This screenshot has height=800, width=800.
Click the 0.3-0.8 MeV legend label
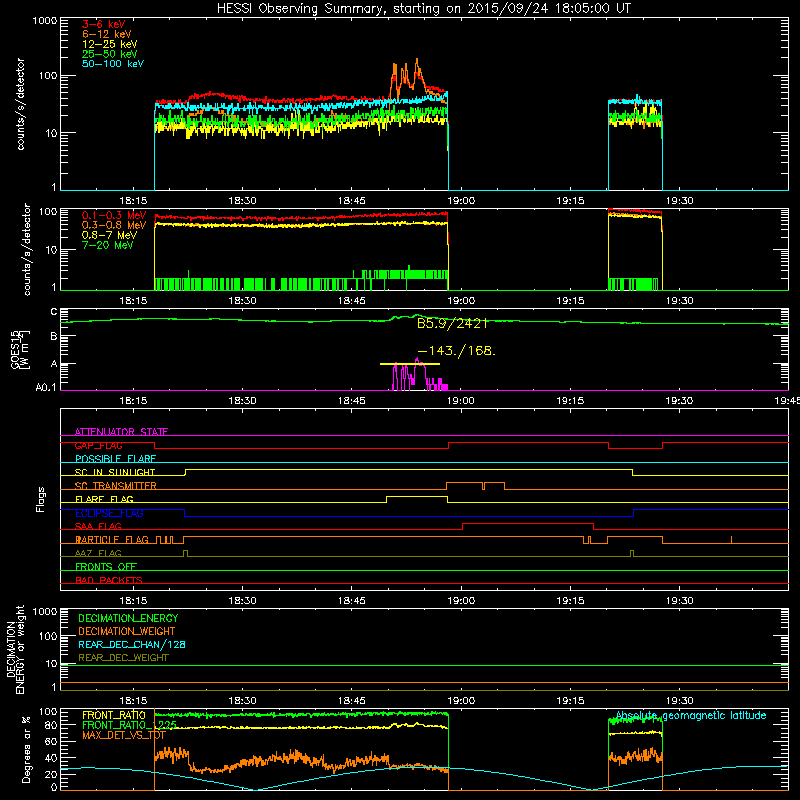(114, 226)
